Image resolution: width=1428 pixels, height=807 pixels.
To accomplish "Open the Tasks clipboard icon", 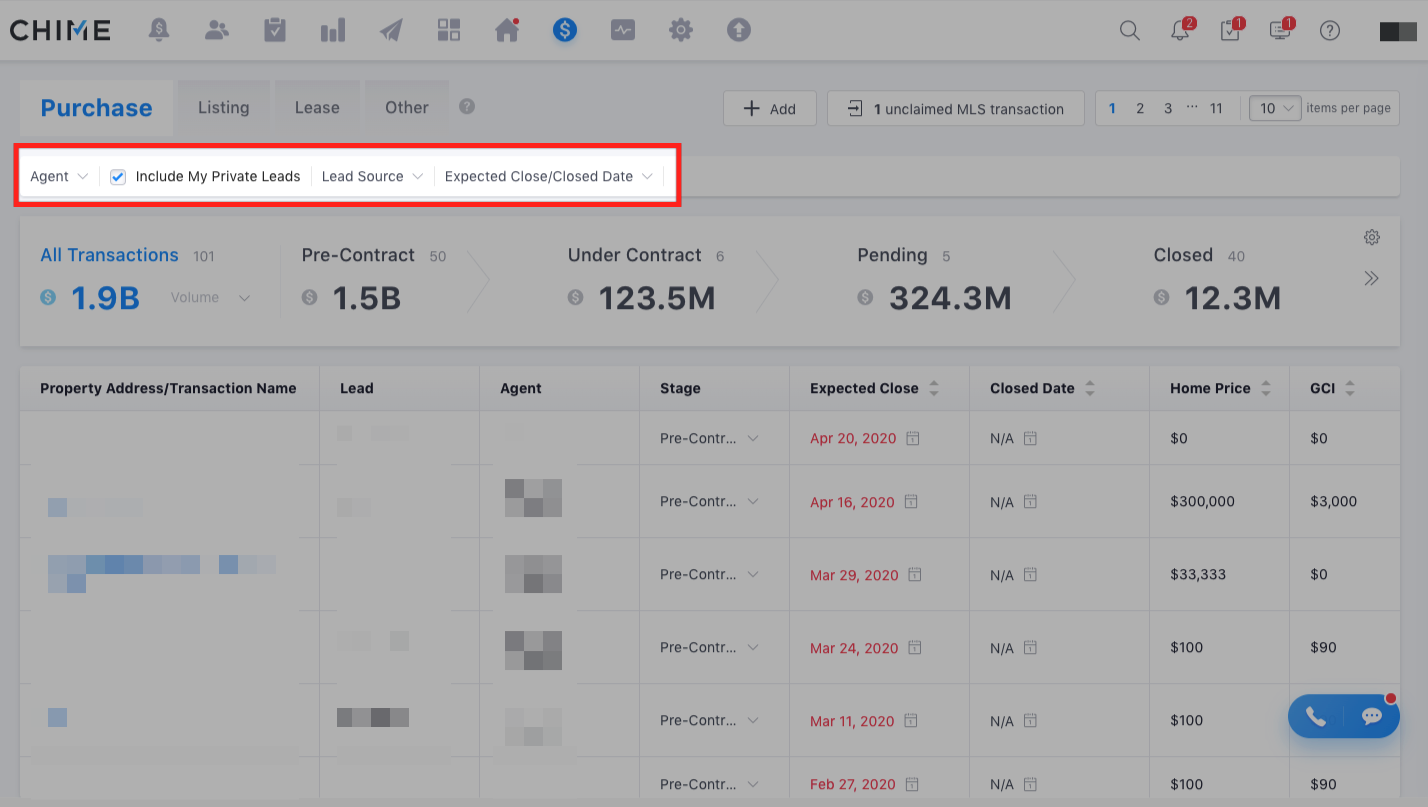I will pyautogui.click(x=275, y=30).
